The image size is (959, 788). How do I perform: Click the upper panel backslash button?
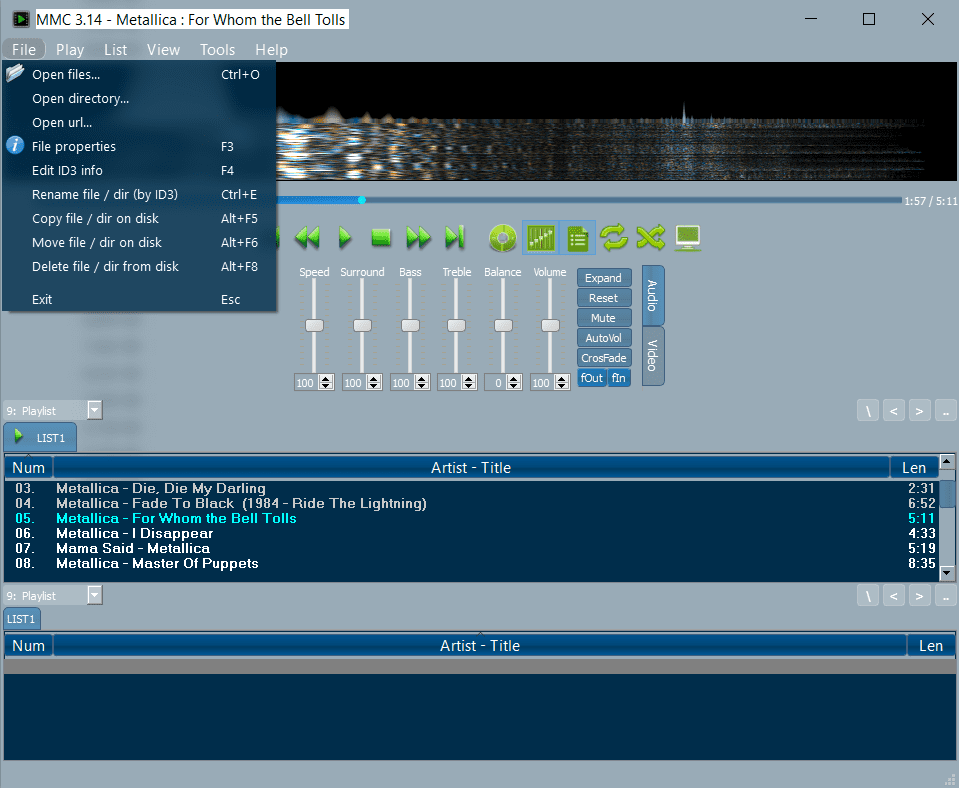pos(868,411)
